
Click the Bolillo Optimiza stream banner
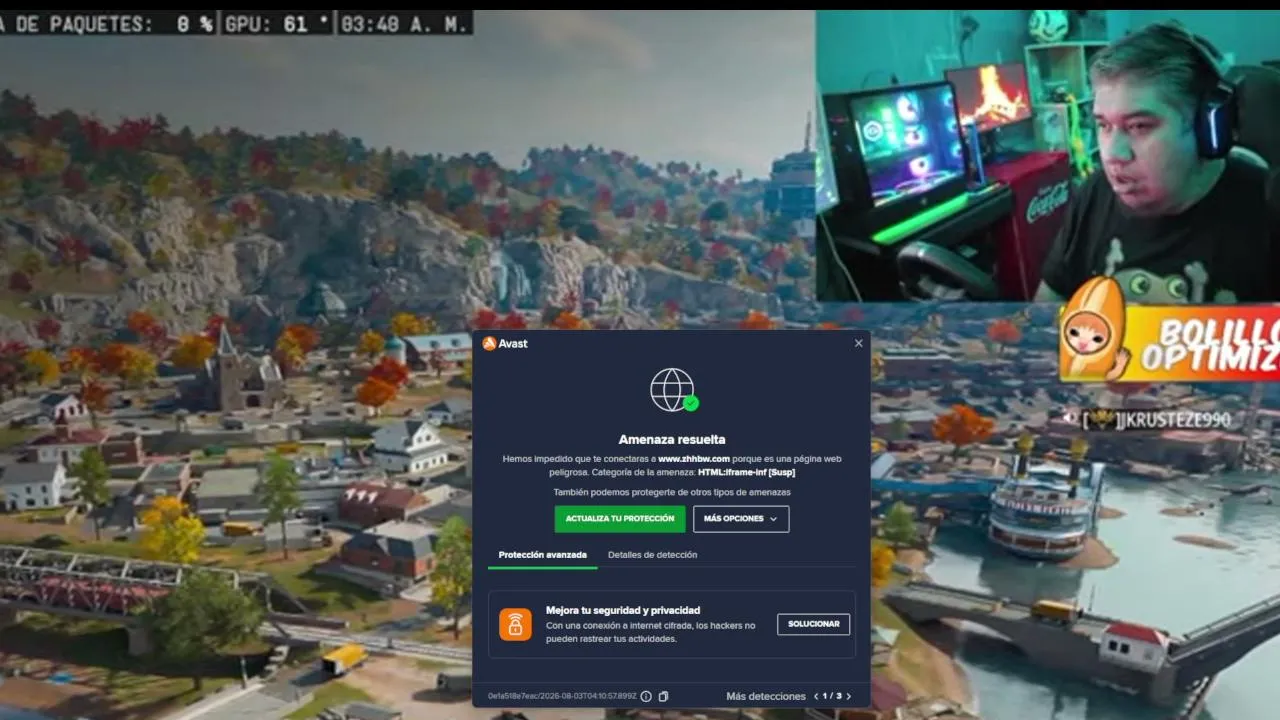pos(1170,331)
